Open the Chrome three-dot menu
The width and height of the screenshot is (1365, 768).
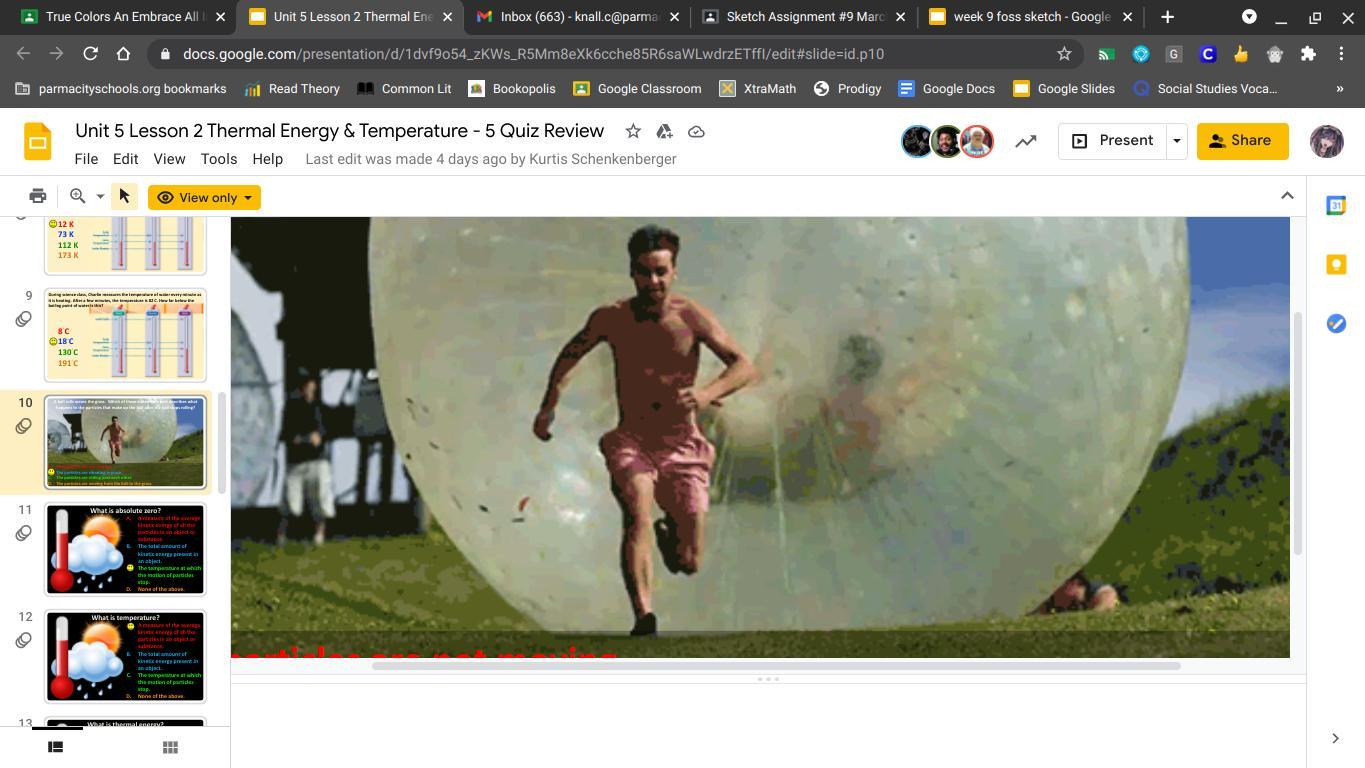pos(1341,54)
